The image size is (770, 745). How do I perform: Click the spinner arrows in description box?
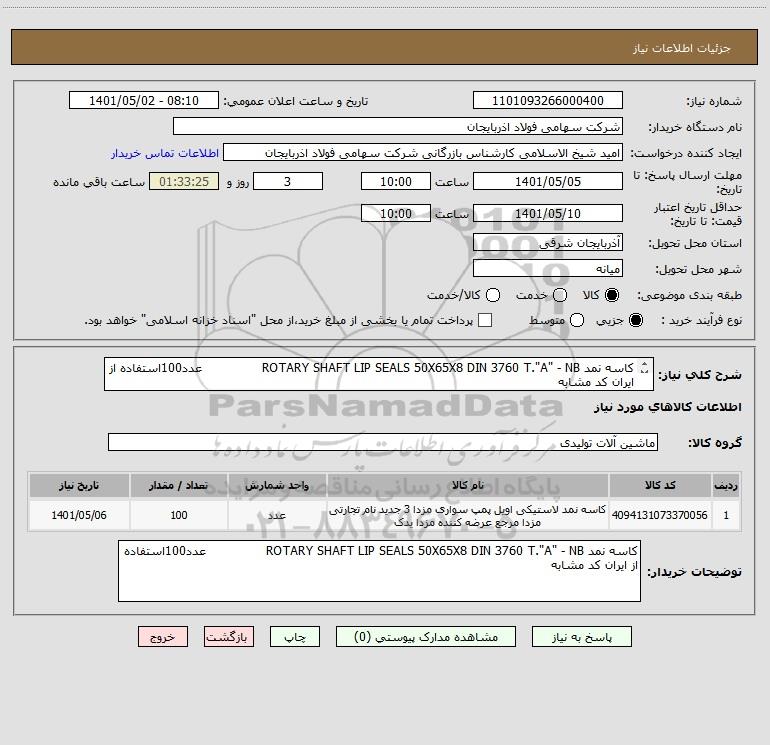coord(644,367)
